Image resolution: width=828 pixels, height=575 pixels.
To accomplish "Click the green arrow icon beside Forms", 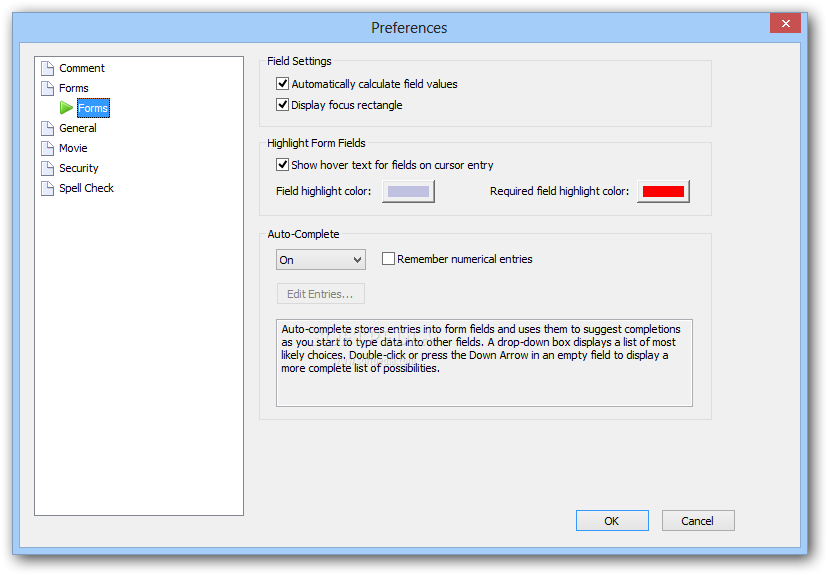I will click(x=67, y=108).
